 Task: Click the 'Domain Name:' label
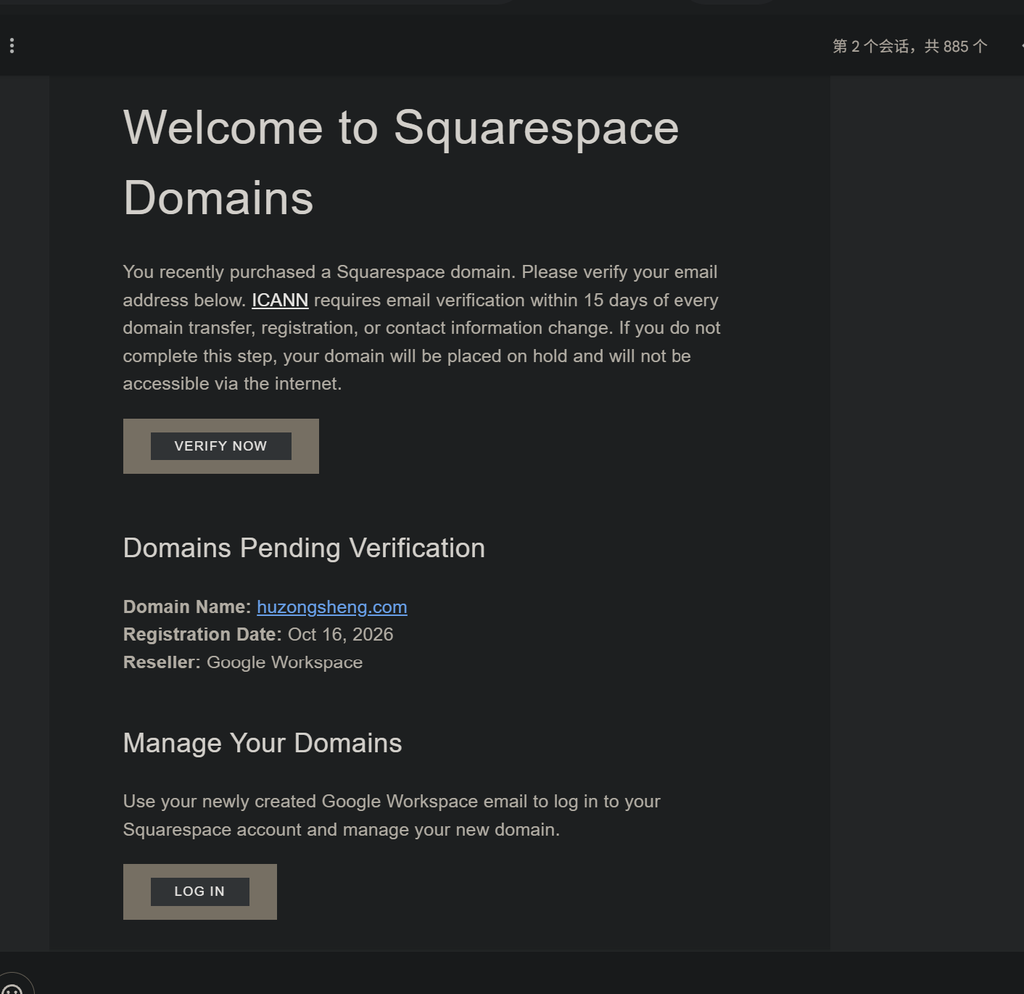(x=187, y=607)
